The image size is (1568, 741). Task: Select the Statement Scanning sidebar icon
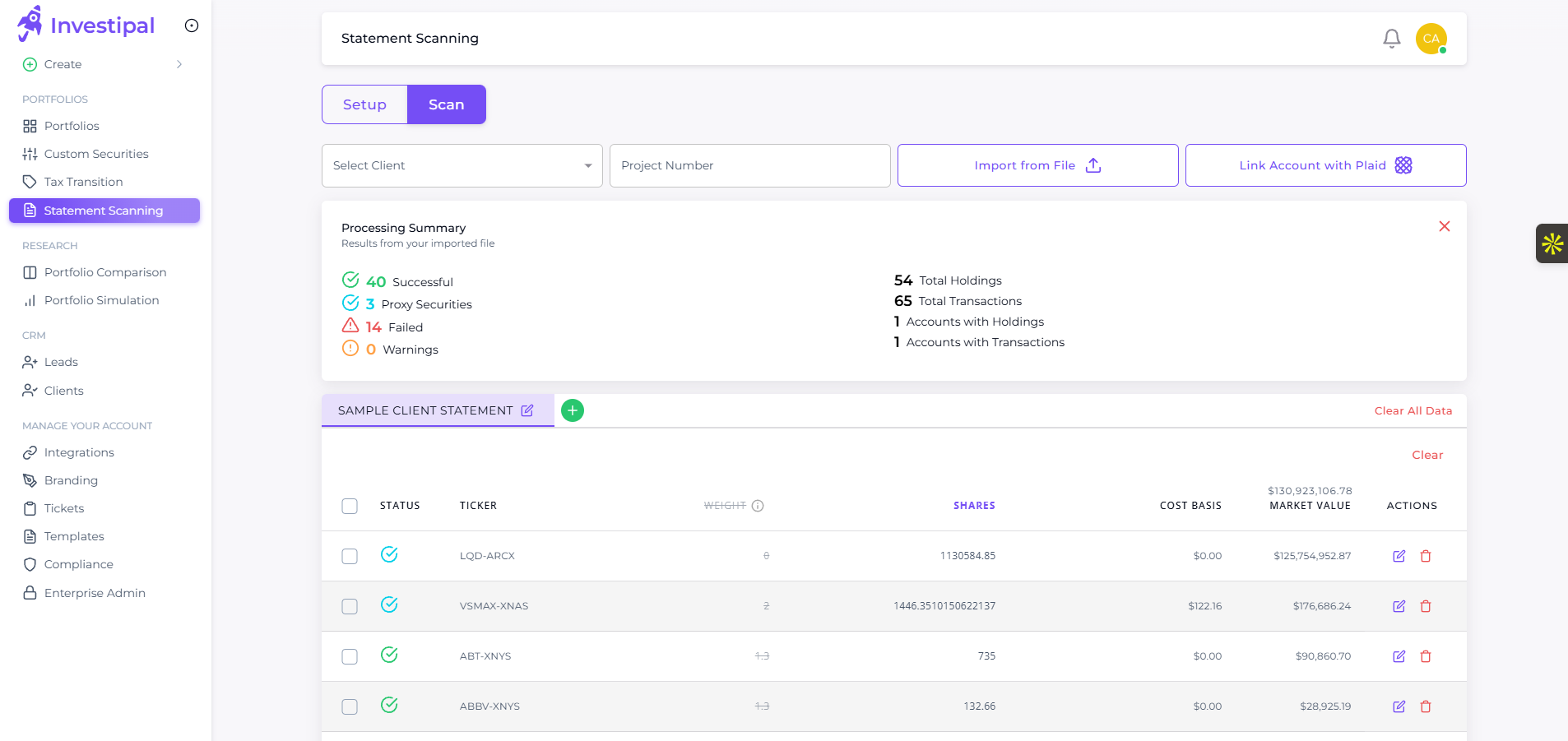coord(30,211)
